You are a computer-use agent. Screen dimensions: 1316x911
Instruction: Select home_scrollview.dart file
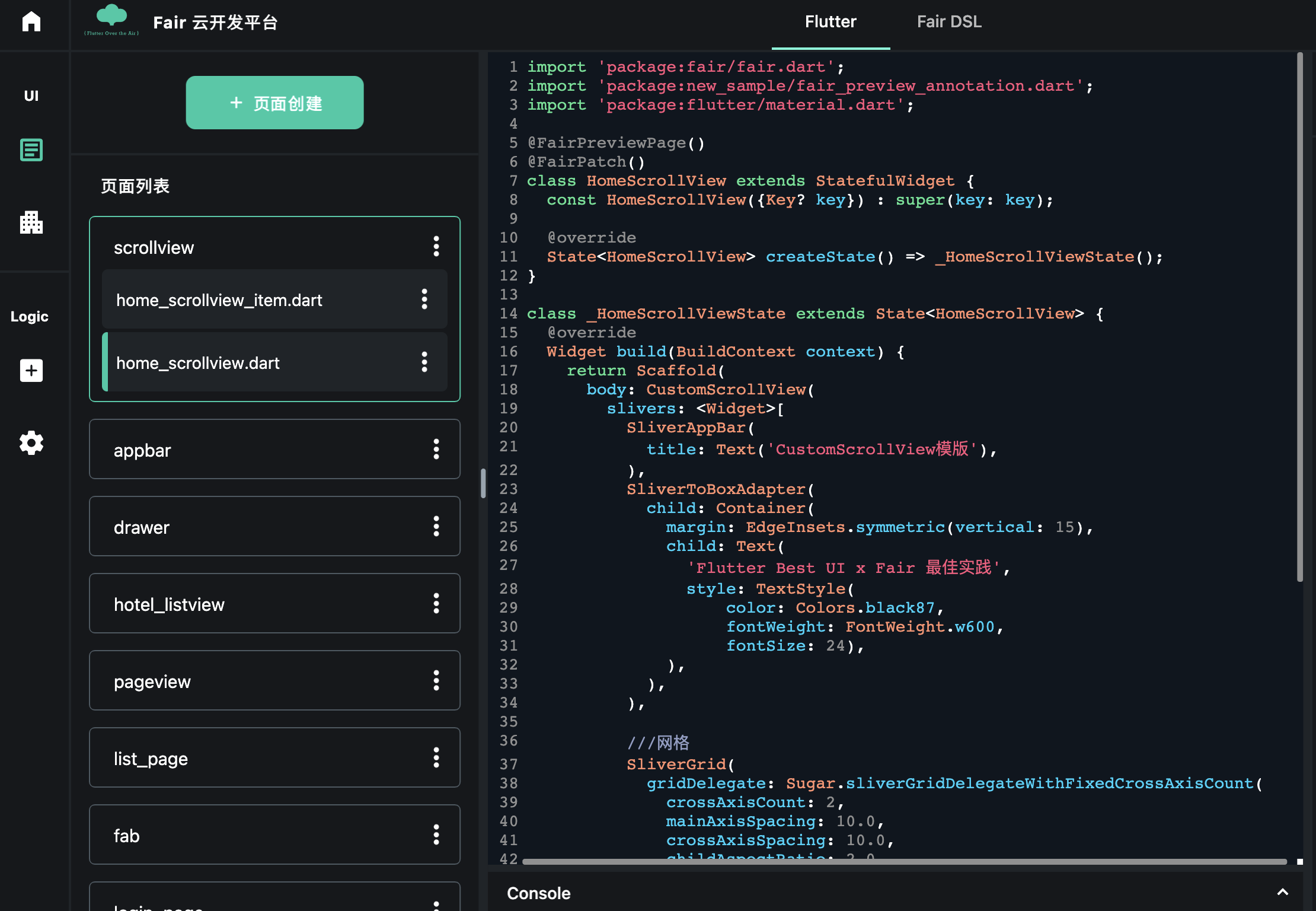click(x=198, y=363)
